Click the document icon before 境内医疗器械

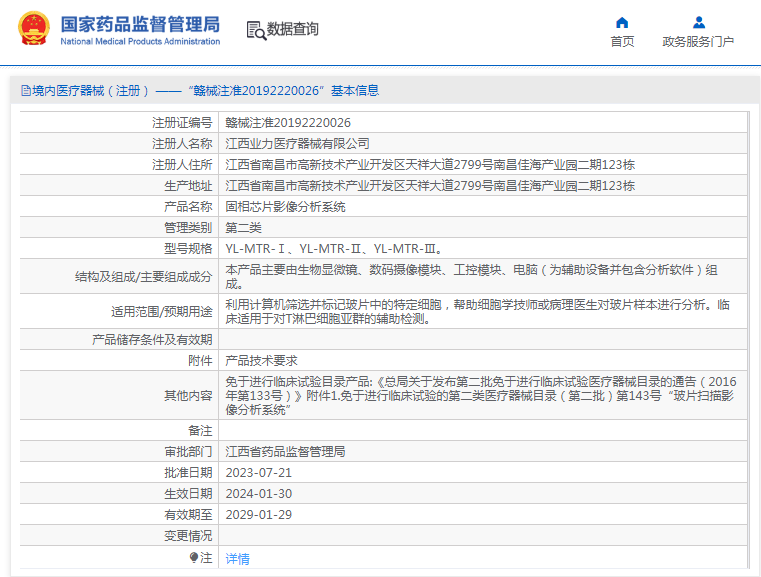coord(26,91)
